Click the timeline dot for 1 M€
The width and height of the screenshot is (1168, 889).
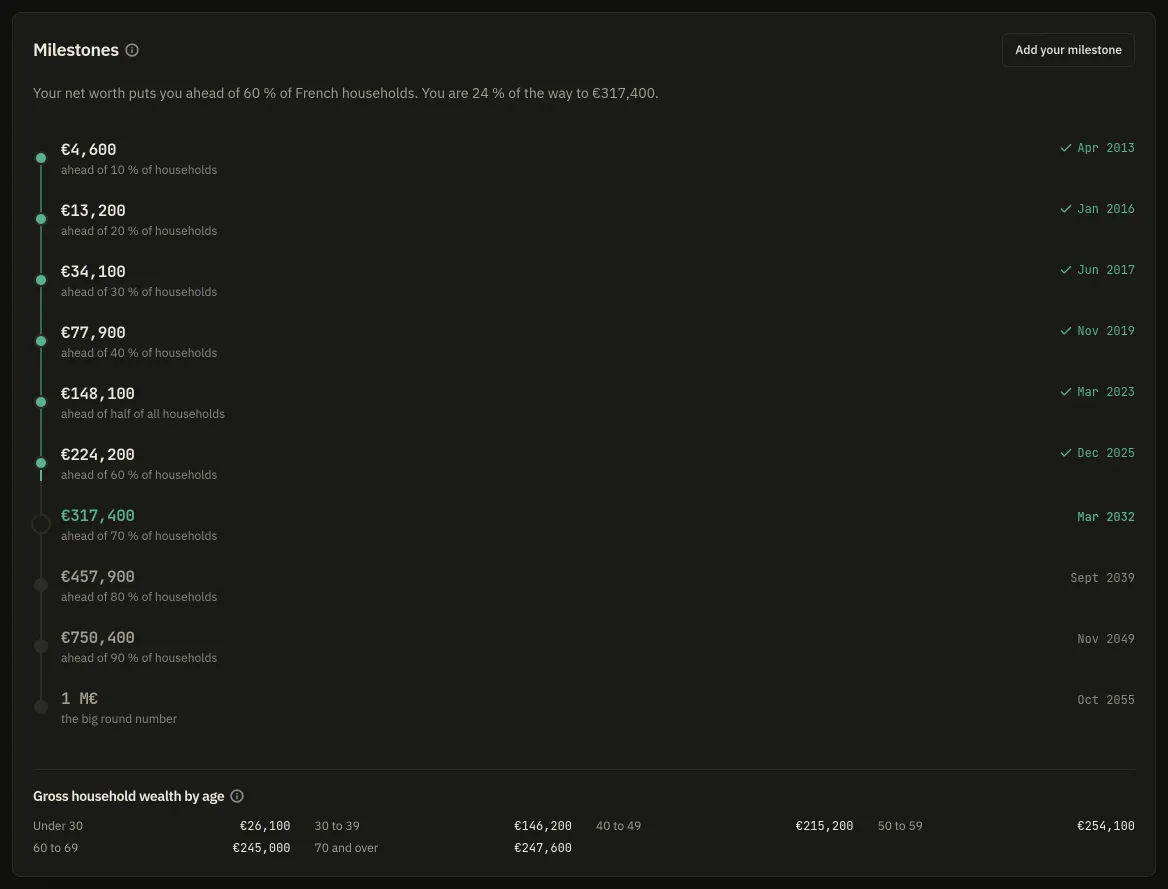[x=41, y=707]
